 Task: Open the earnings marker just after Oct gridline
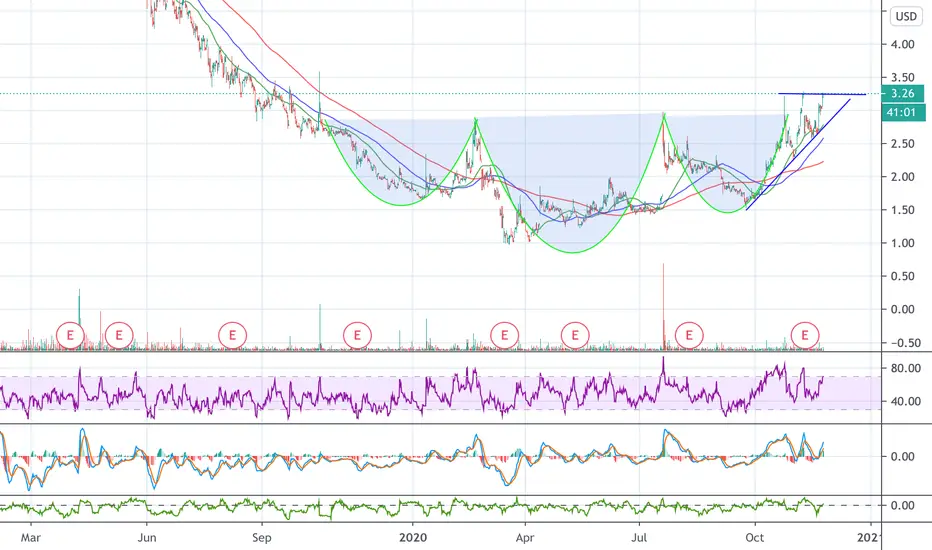tap(805, 335)
